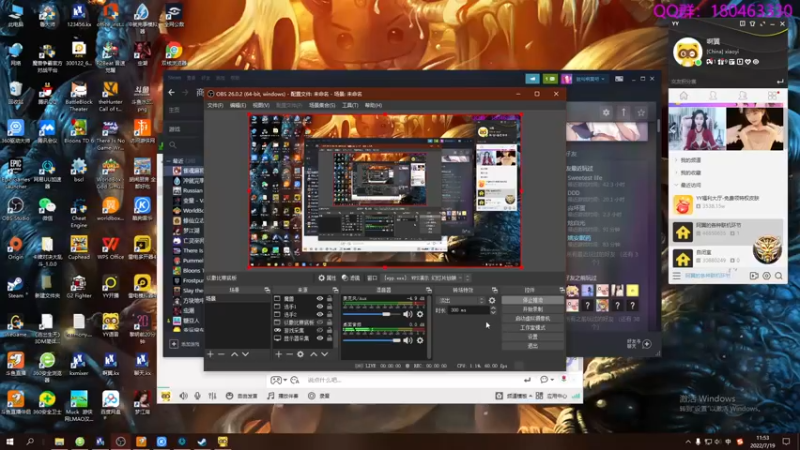Open YY audio mixer sliders icon

tap(212, 396)
